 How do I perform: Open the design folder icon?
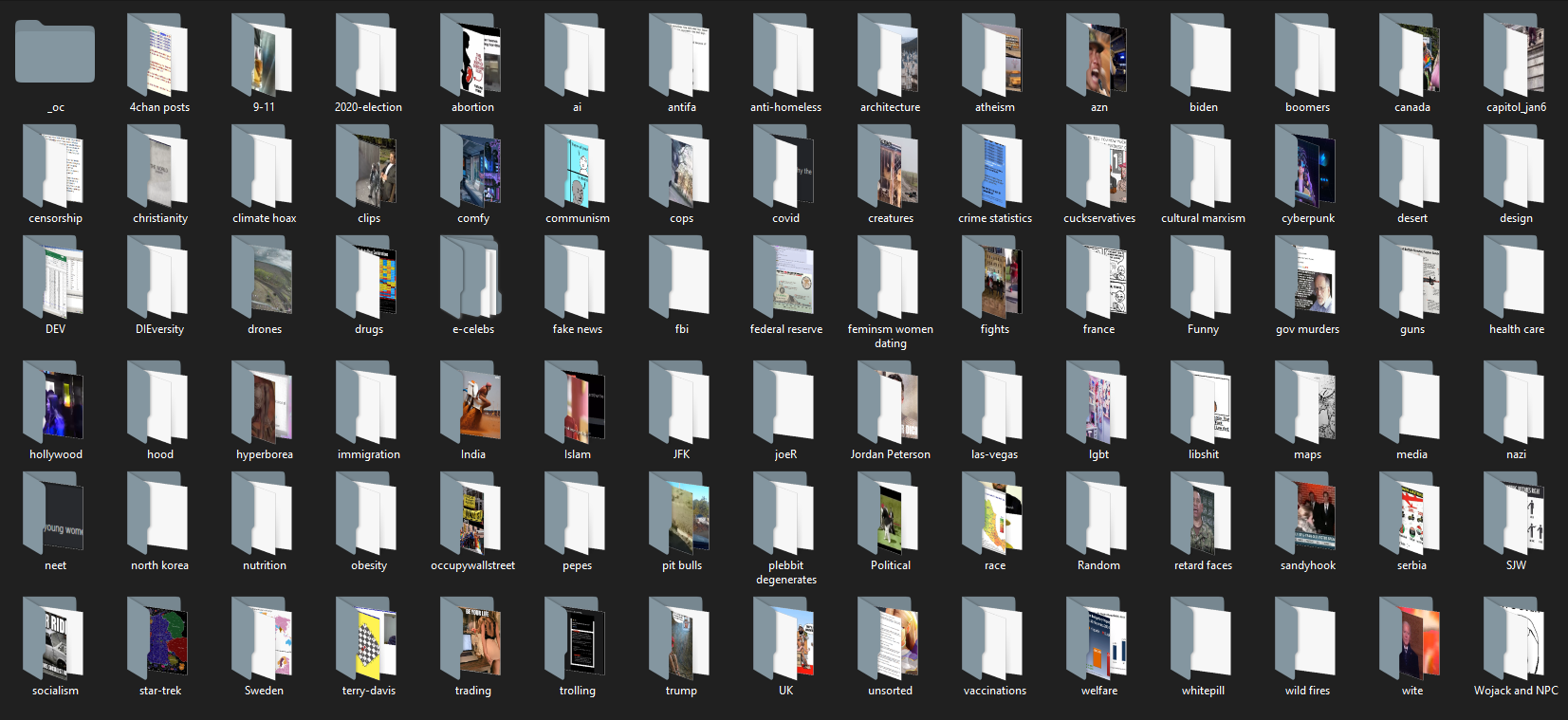click(x=1515, y=166)
